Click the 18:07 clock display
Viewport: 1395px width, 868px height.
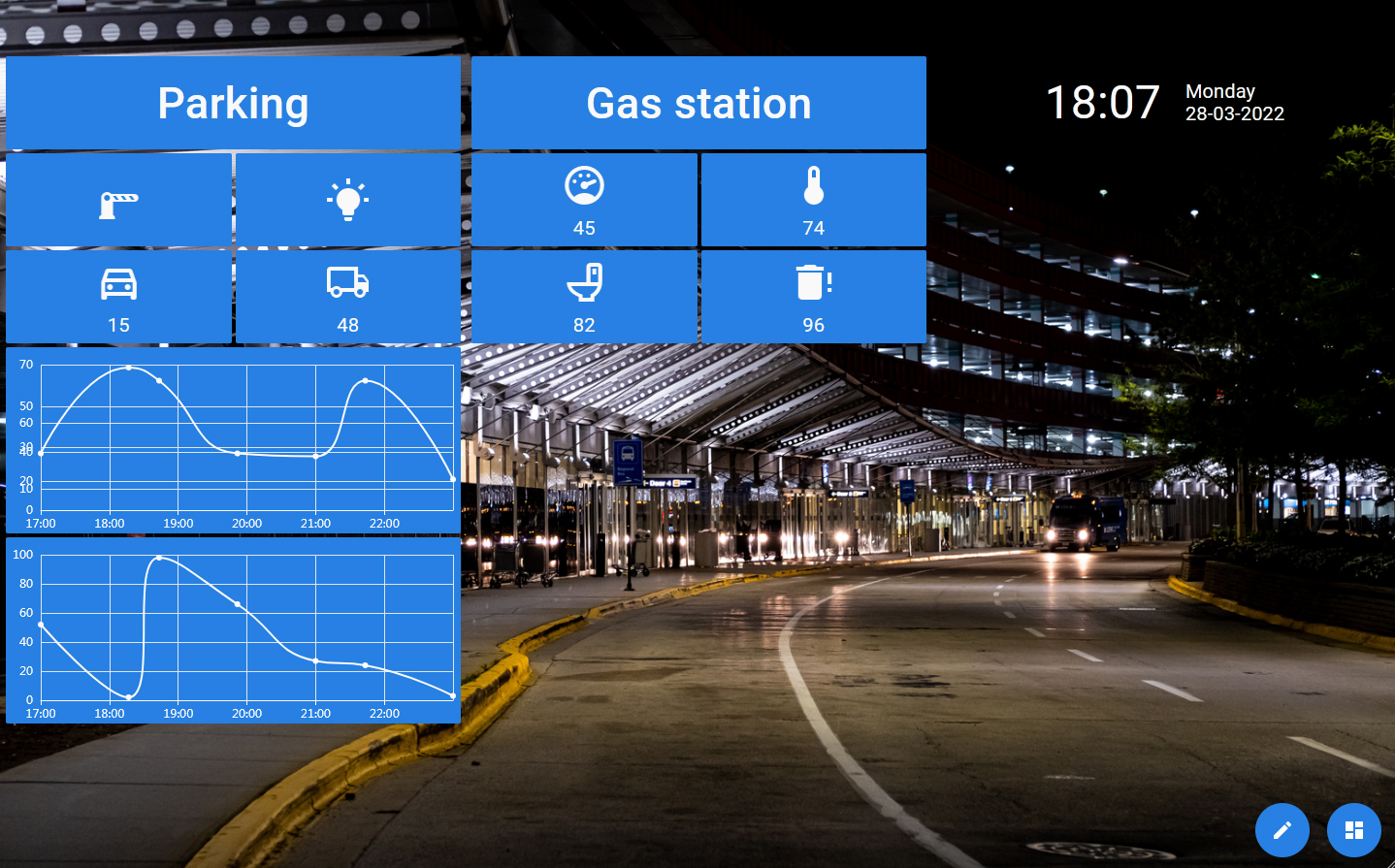[1102, 102]
